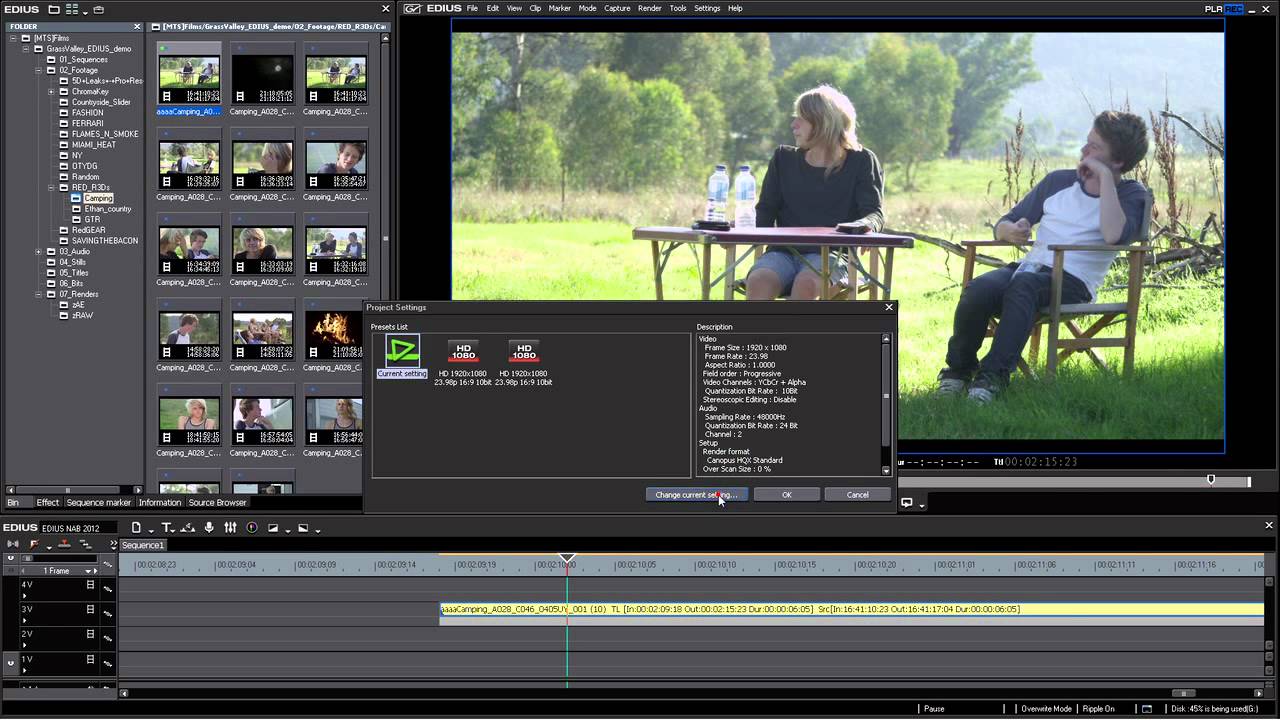Open the Clip menu
The width and height of the screenshot is (1280, 720).
click(x=535, y=8)
